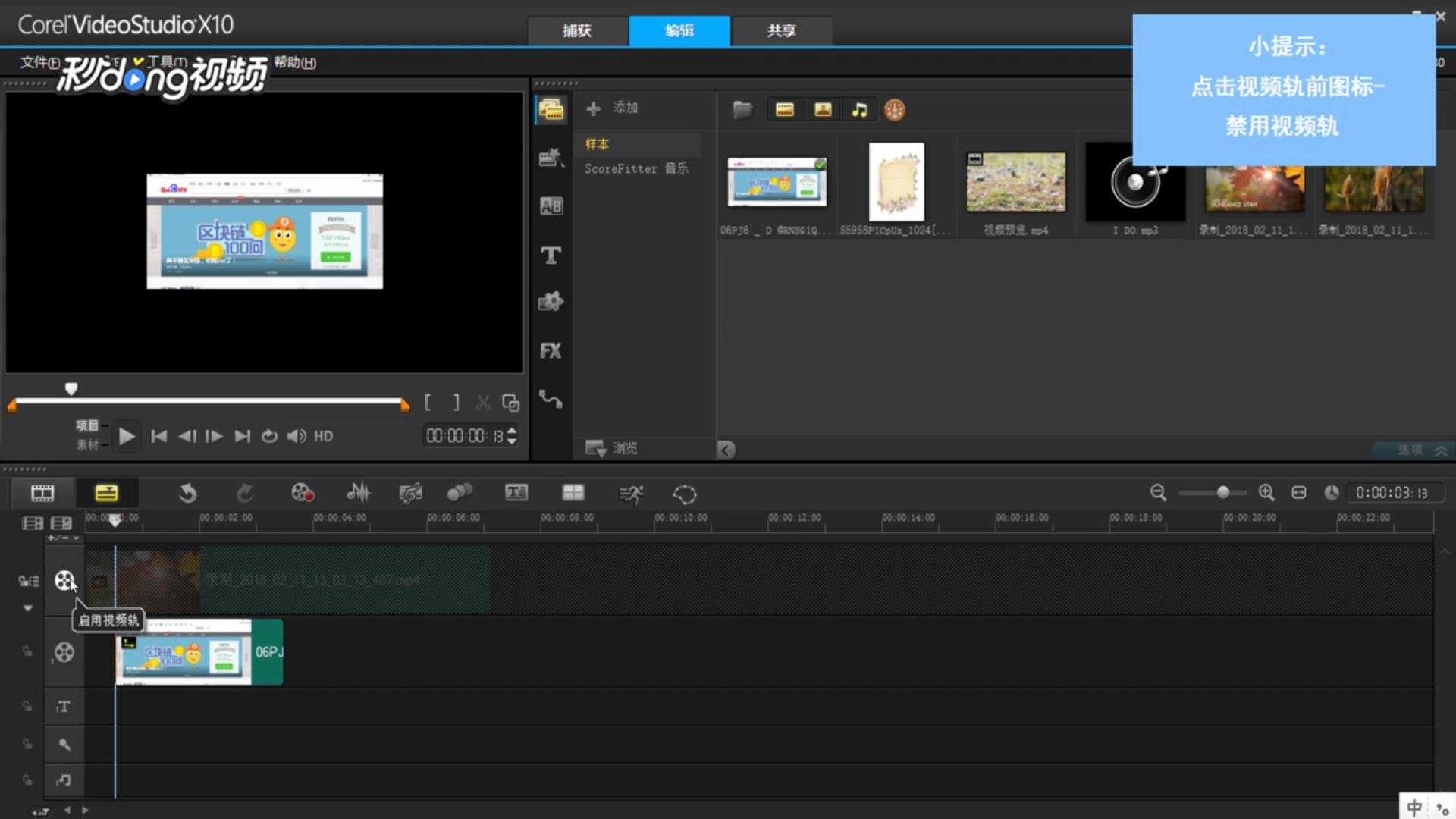Toggle the overlay track on or off
The image size is (1456, 819).
[64, 652]
